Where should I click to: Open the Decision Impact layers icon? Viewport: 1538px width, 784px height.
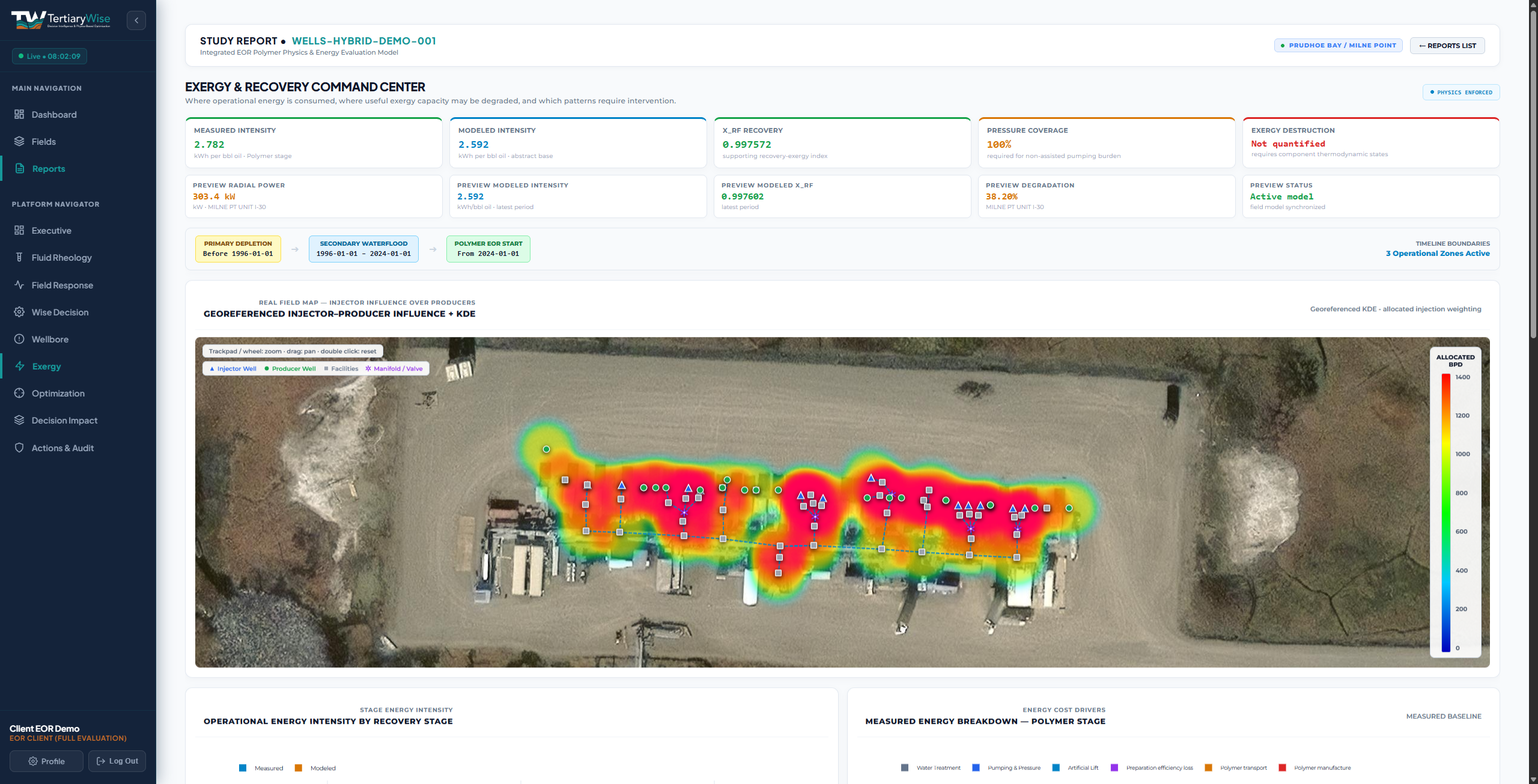click(x=19, y=420)
